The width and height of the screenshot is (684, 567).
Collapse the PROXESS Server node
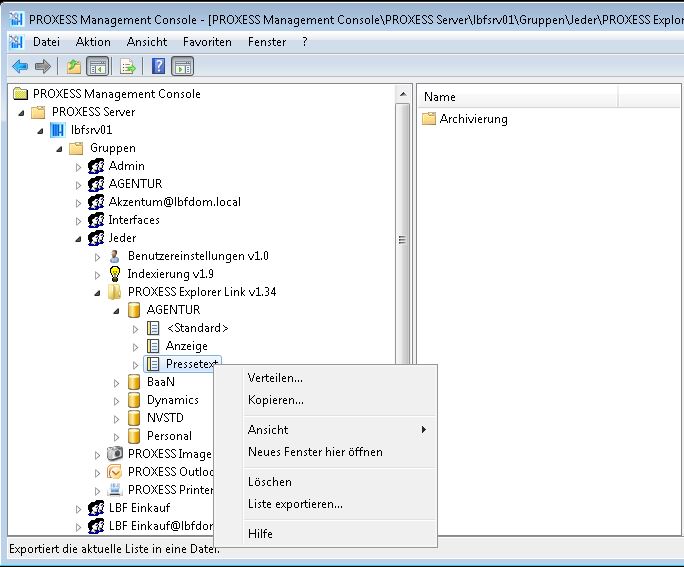[x=21, y=113]
